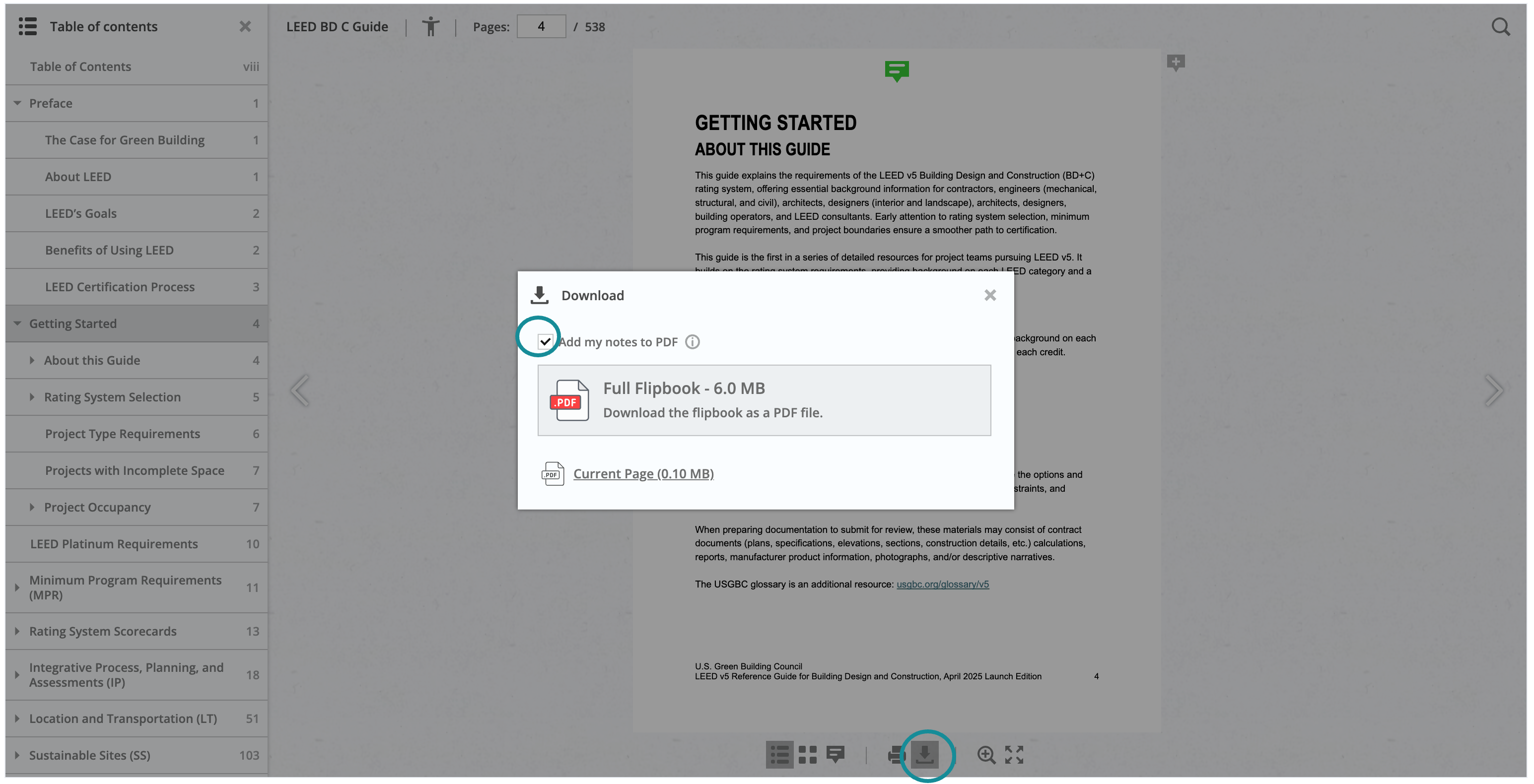Toggle table of contents in bottom toolbar
Image resolution: width=1534 pixels, height=784 pixels.
pos(779,755)
